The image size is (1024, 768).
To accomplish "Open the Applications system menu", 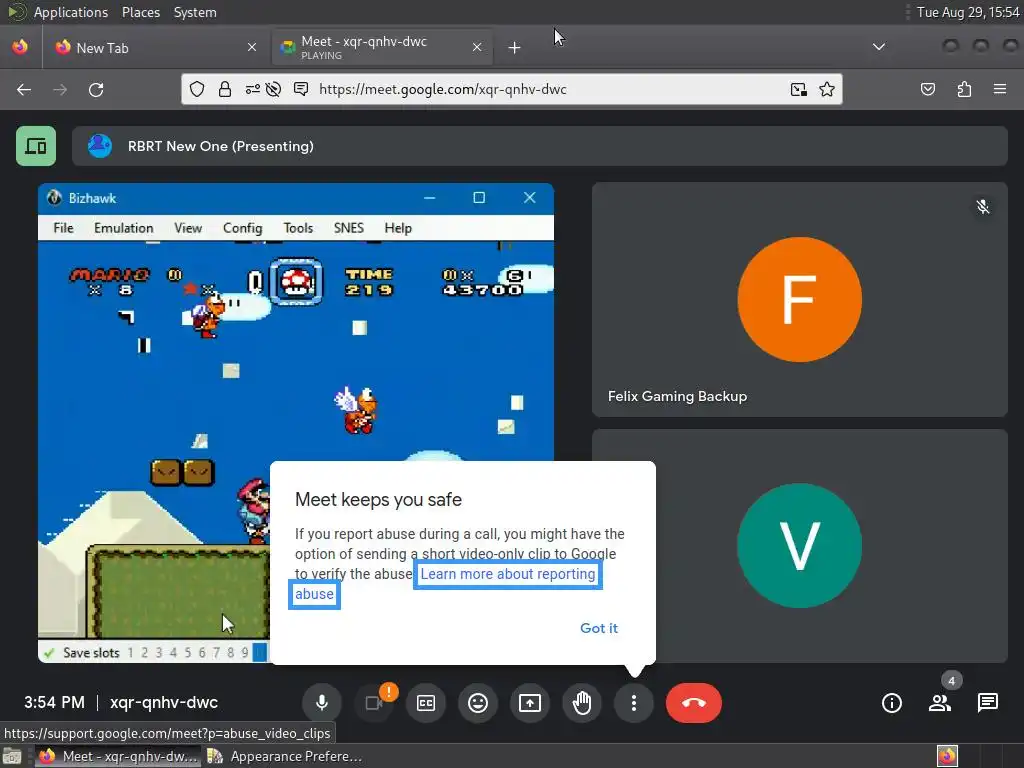I will [71, 12].
